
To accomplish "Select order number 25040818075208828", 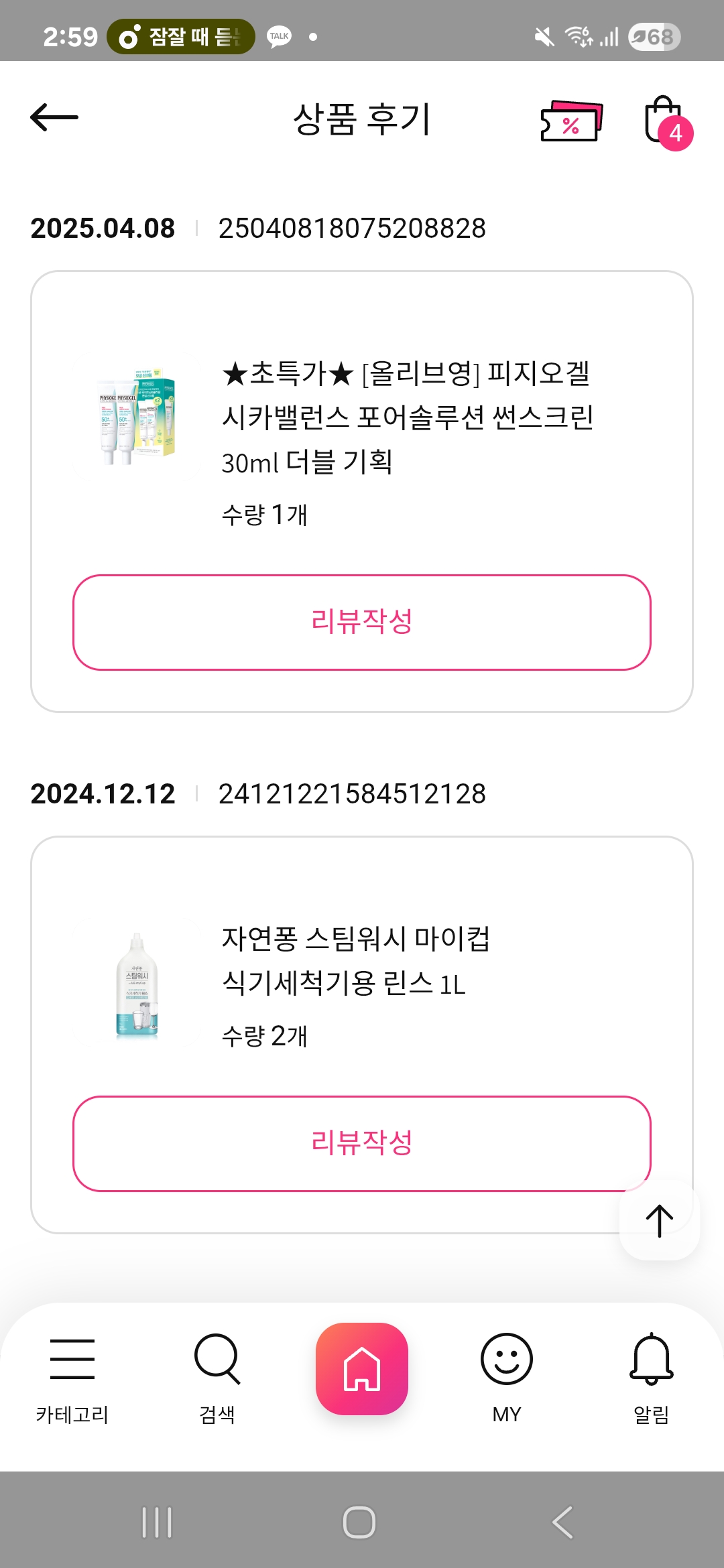I will (x=352, y=228).
